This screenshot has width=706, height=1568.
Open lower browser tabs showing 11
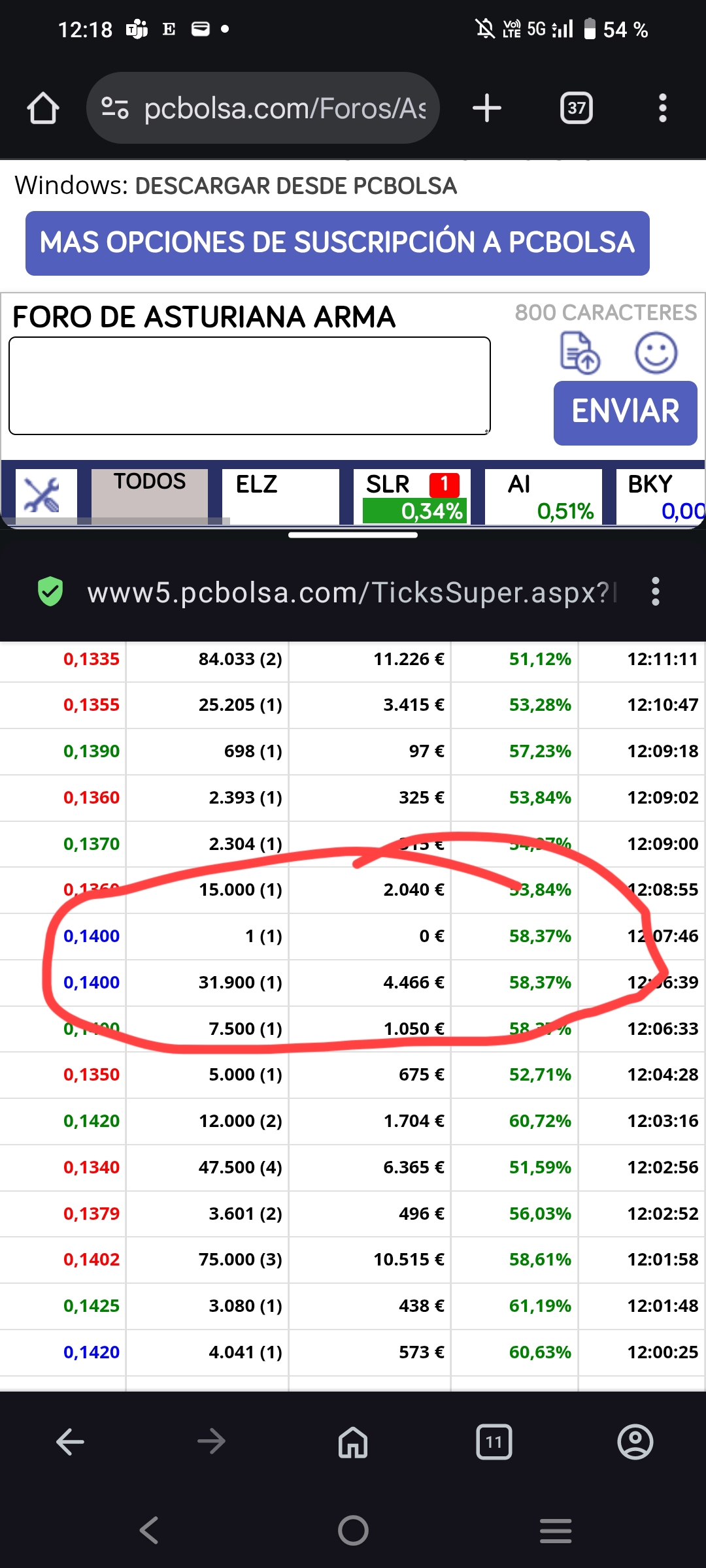494,1441
